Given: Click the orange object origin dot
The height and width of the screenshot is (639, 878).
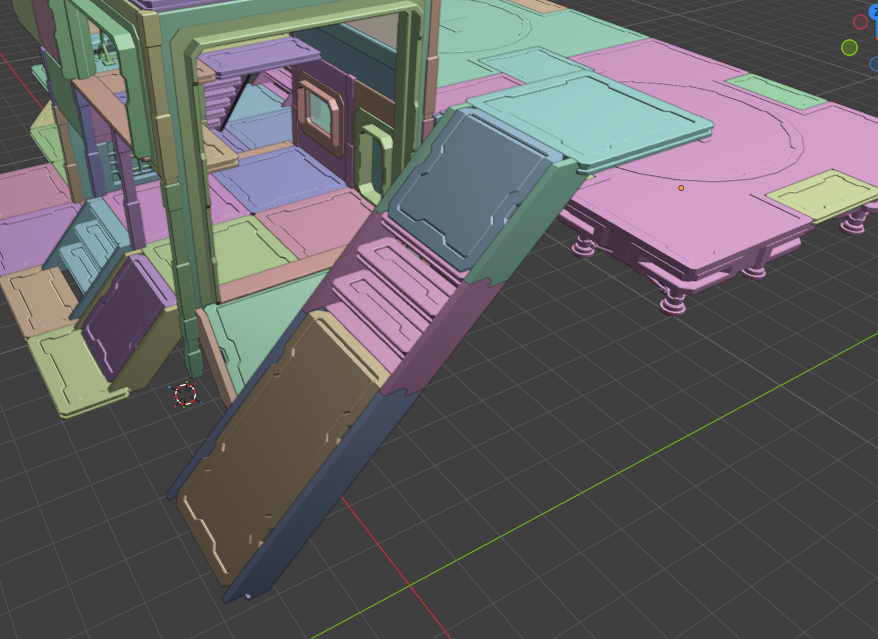Looking at the screenshot, I should [x=681, y=188].
